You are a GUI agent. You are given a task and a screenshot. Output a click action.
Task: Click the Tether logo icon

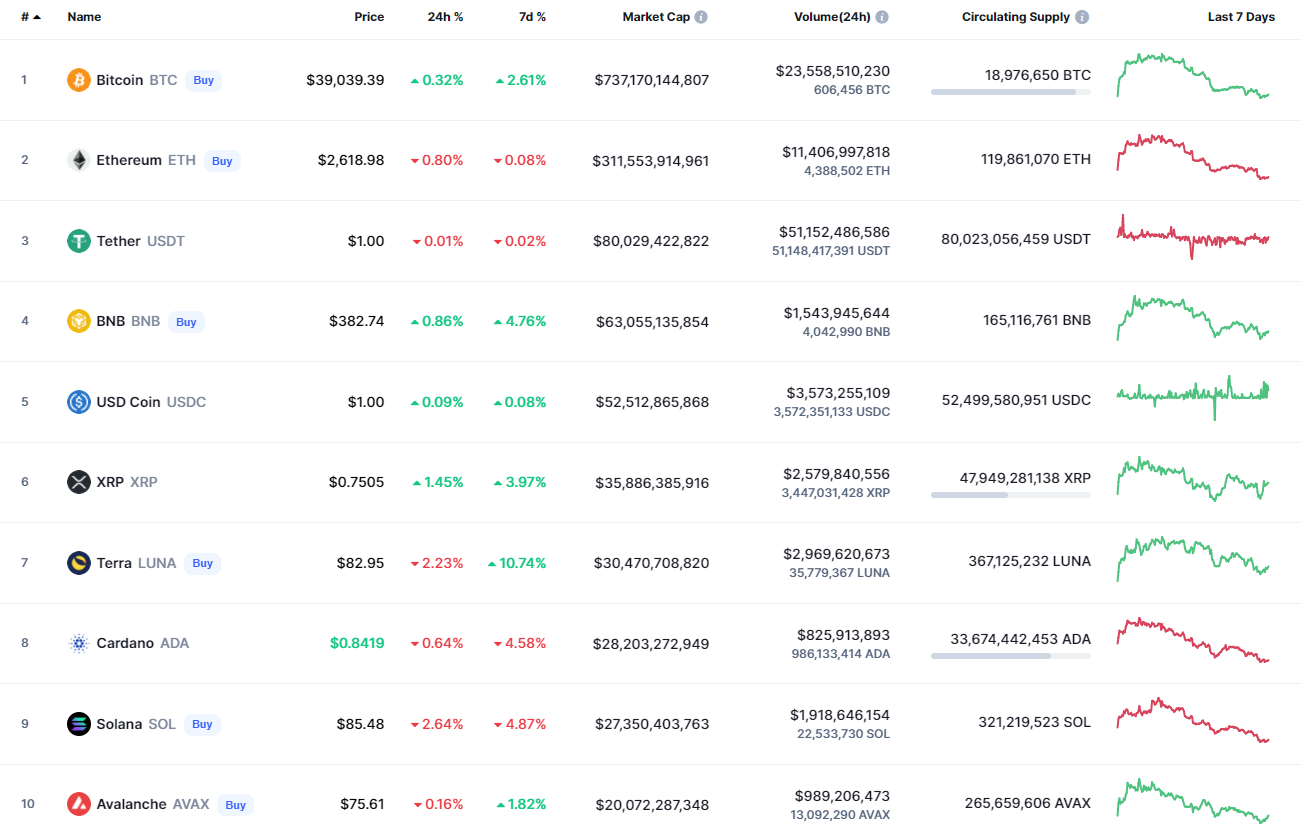pyautogui.click(x=79, y=241)
